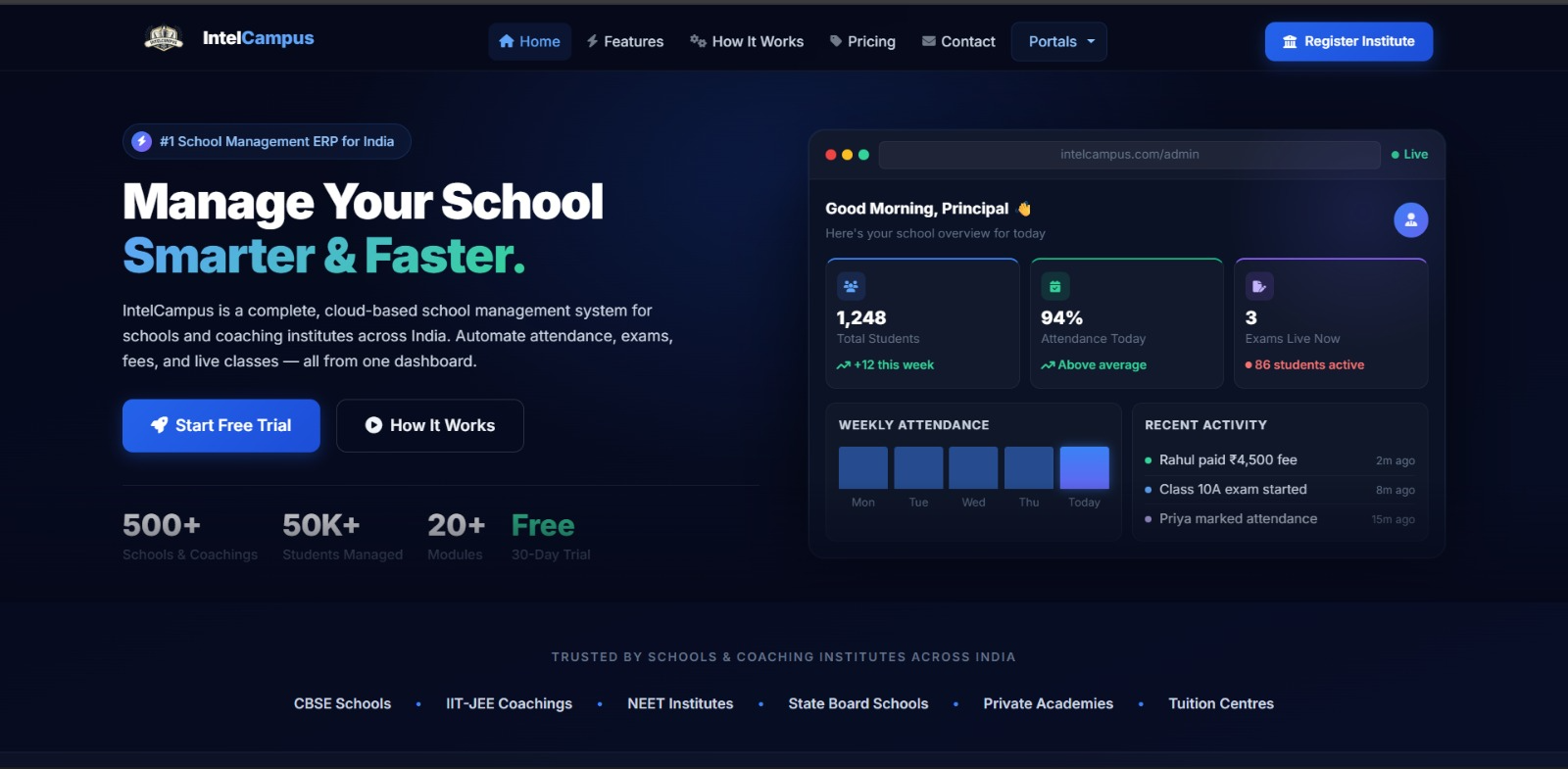
Task: Click the Total Students group icon
Action: coord(851,287)
